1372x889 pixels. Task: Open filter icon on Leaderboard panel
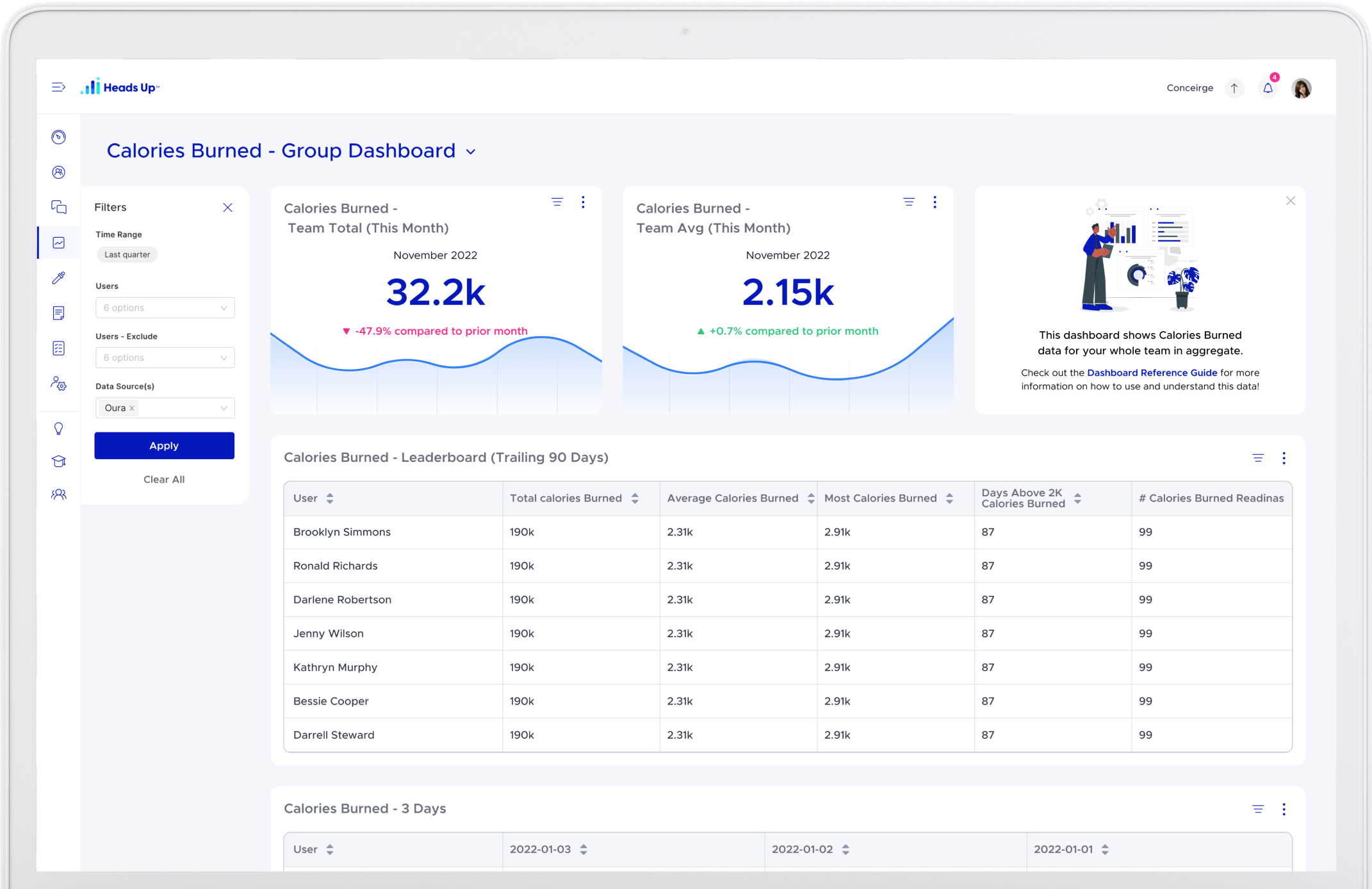click(1258, 458)
